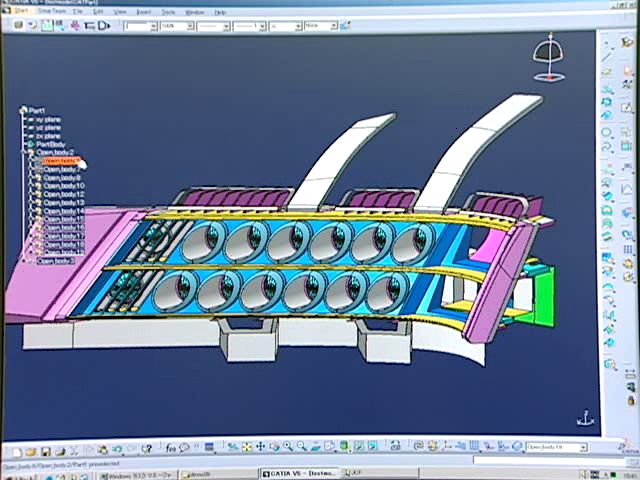Image resolution: width=640 pixels, height=480 pixels.
Task: Open the File menu
Action: [76, 11]
